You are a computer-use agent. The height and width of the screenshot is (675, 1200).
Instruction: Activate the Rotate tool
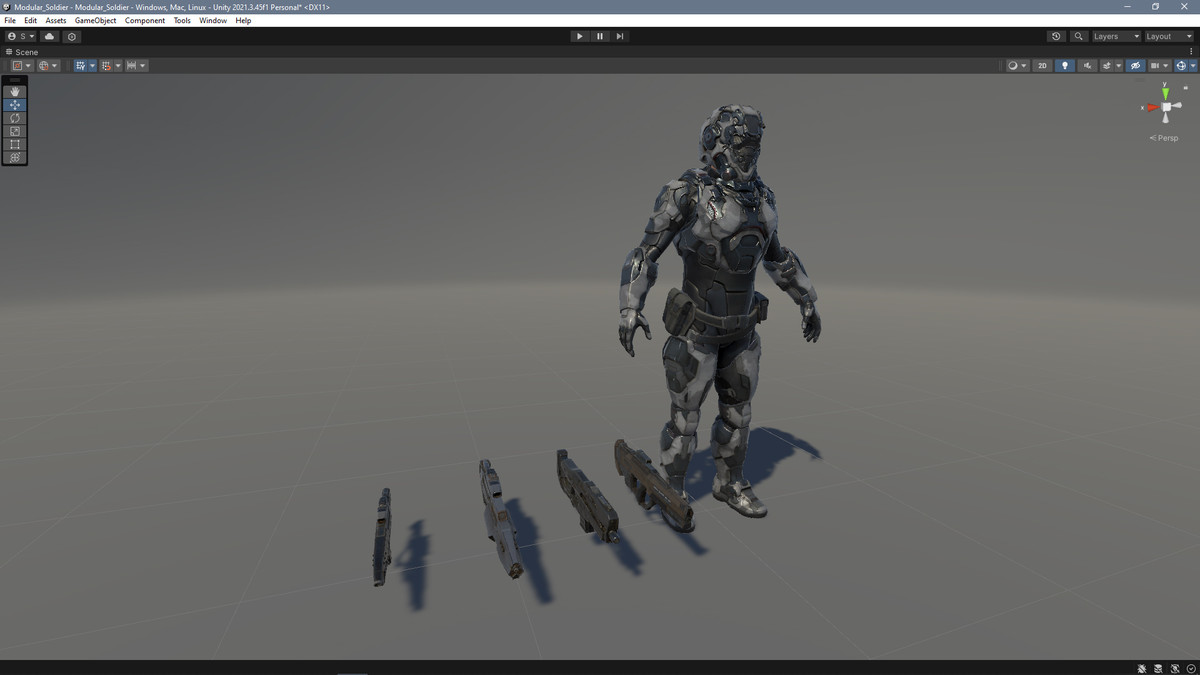click(14, 117)
